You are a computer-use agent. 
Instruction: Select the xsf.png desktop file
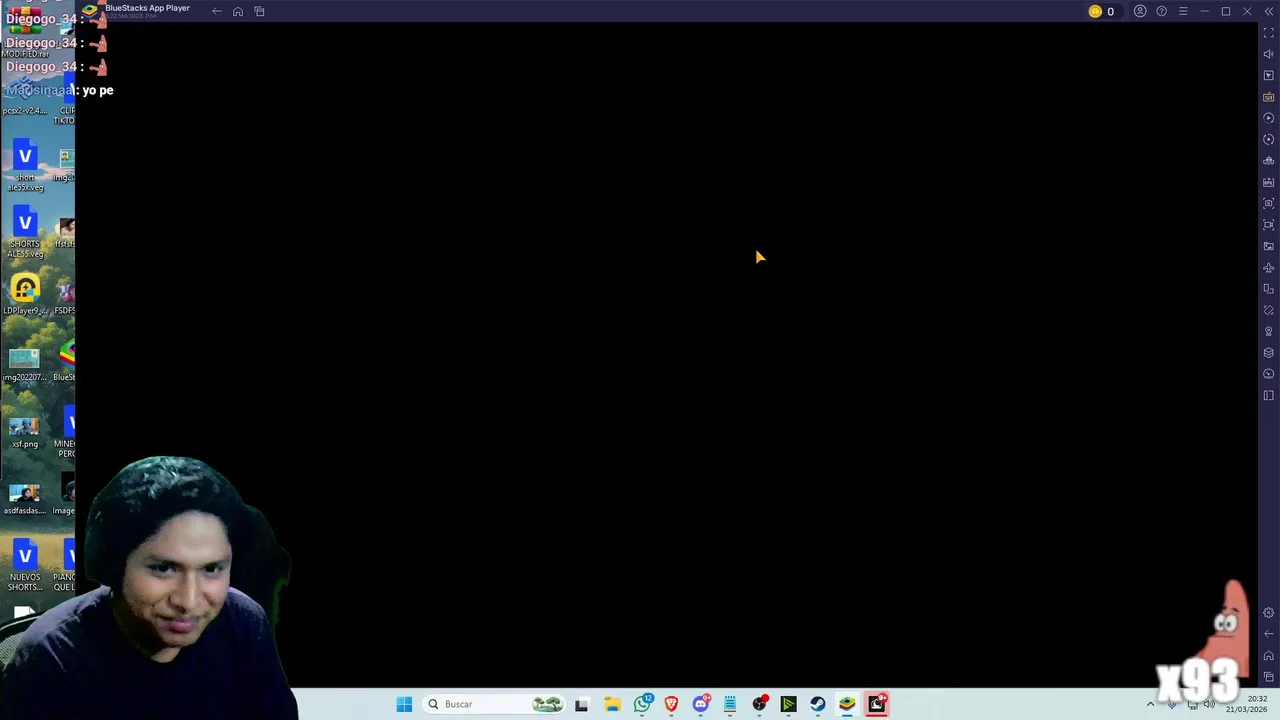(x=24, y=432)
